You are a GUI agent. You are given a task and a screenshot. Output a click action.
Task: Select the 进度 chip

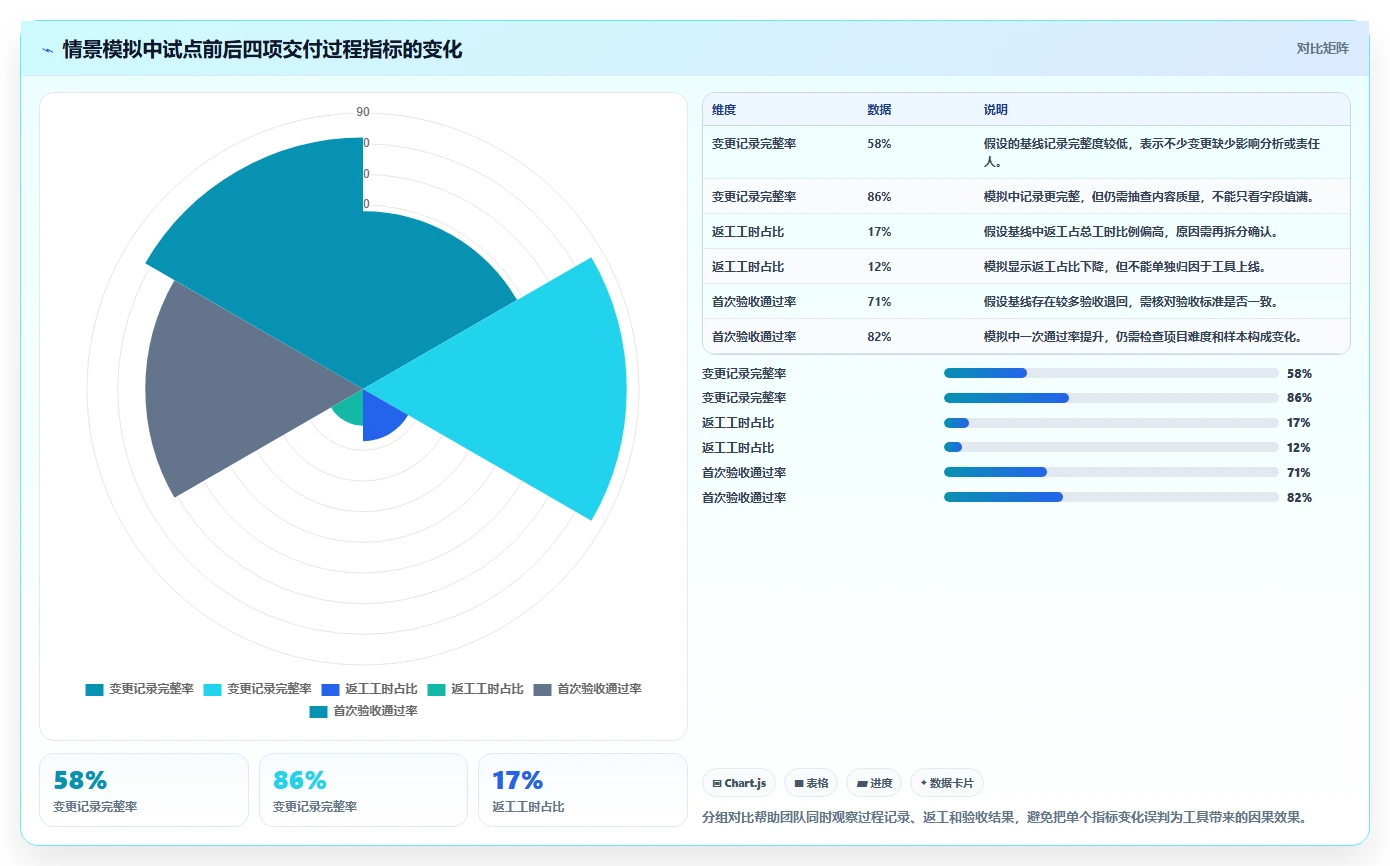(x=874, y=783)
